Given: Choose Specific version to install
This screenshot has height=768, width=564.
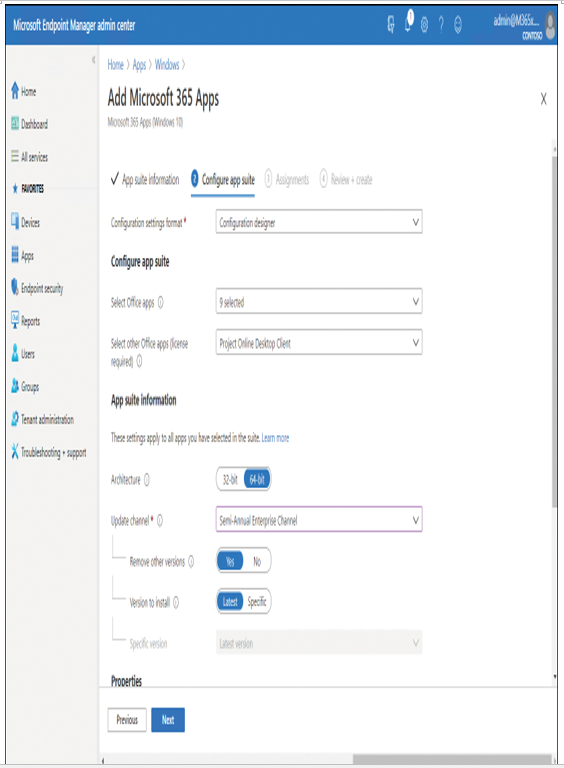Looking at the screenshot, I should tap(257, 601).
